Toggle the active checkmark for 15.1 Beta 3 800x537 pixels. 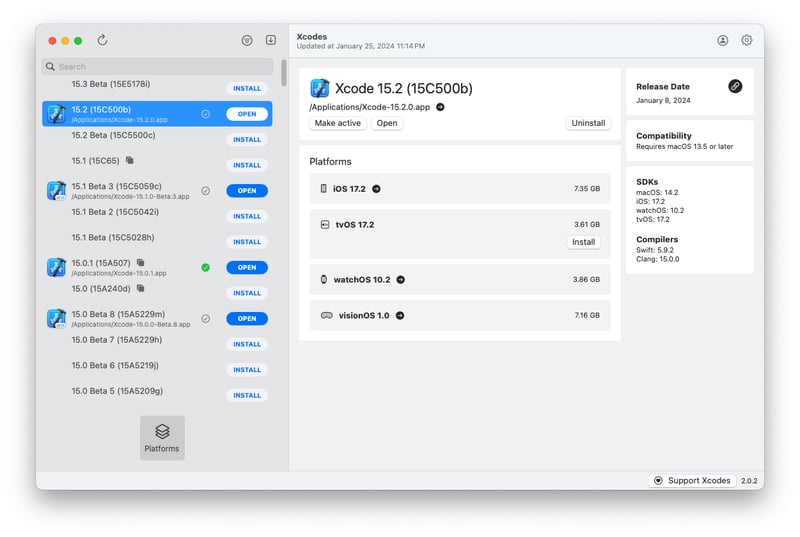[205, 191]
